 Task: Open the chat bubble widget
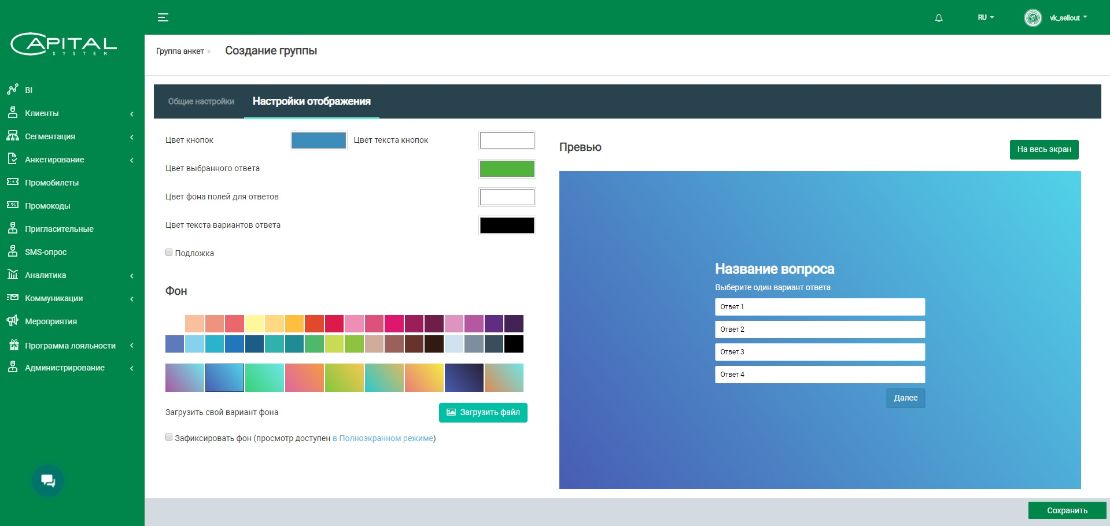[48, 481]
